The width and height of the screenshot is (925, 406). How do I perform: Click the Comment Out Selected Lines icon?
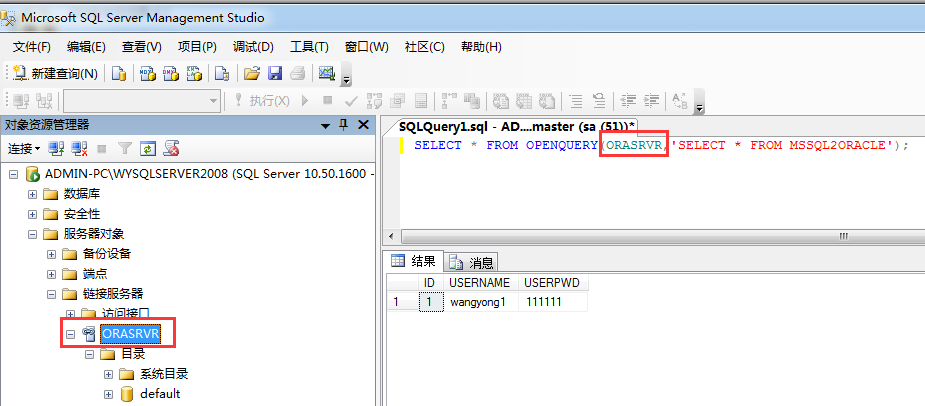[x=576, y=101]
